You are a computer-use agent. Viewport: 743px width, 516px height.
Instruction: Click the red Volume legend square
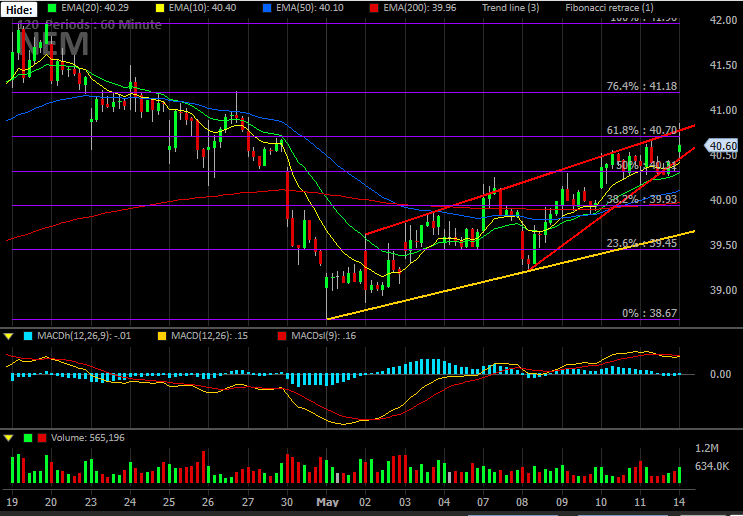coord(42,438)
